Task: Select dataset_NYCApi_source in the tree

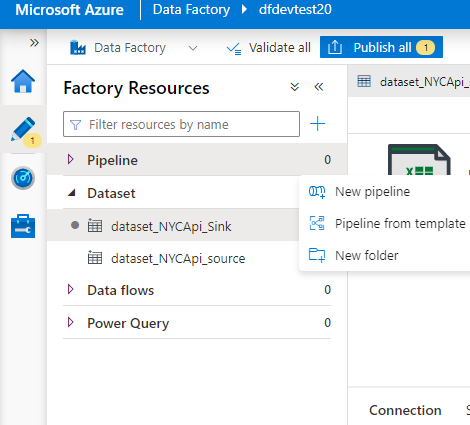Action: pyautogui.click(x=178, y=258)
